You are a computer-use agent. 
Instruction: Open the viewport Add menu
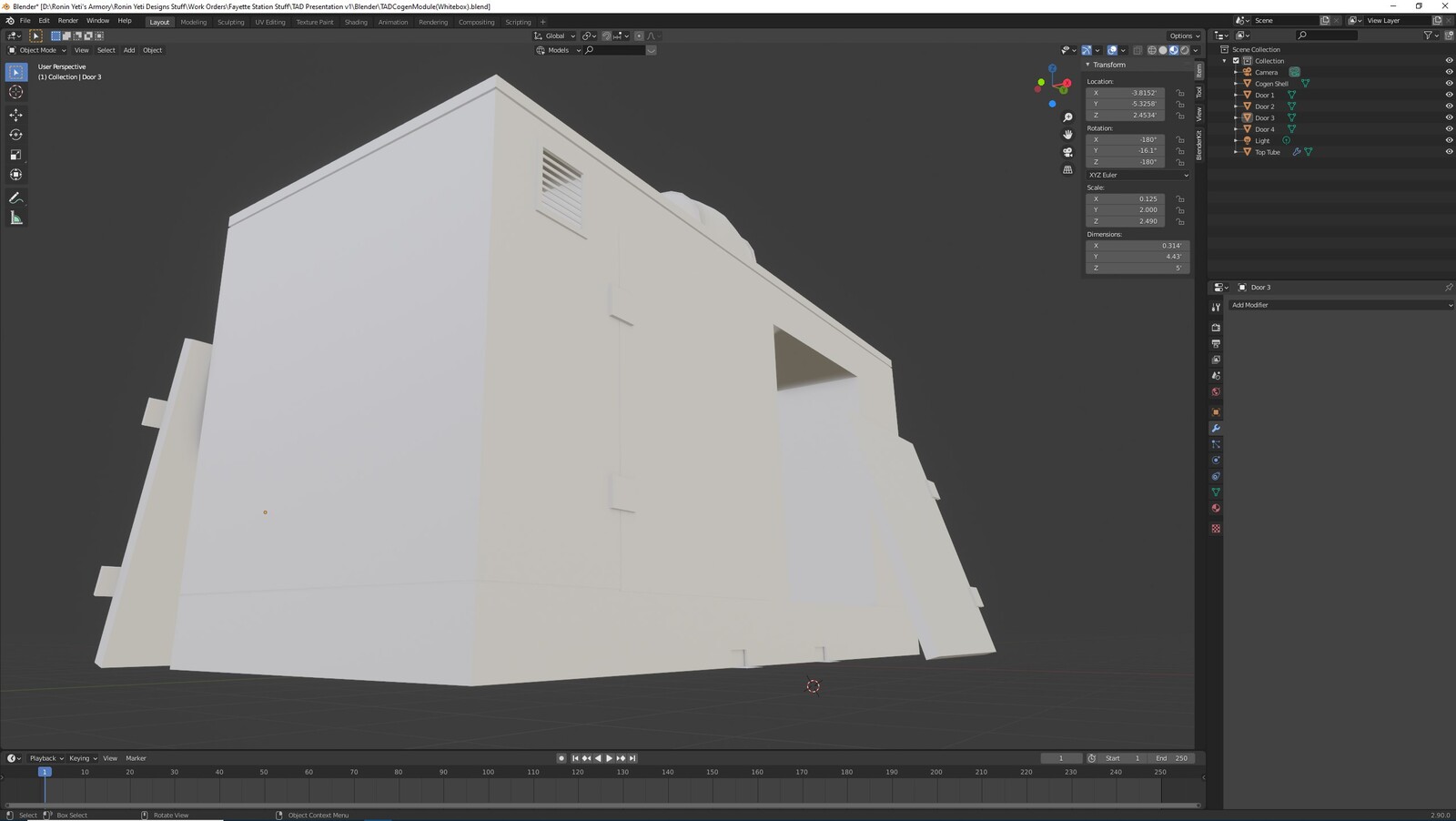click(x=129, y=50)
